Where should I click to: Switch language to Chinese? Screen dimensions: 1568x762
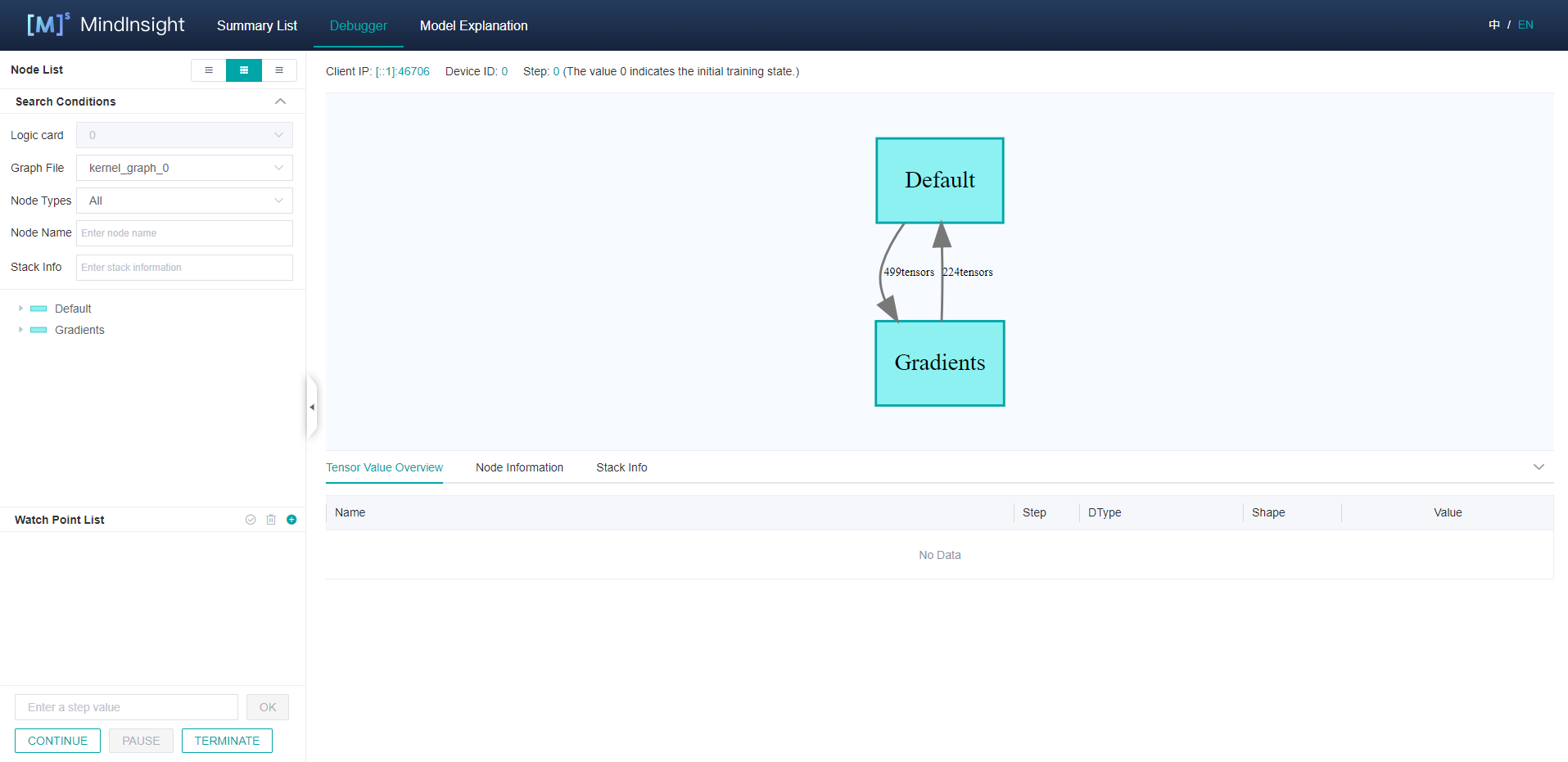pyautogui.click(x=1494, y=25)
